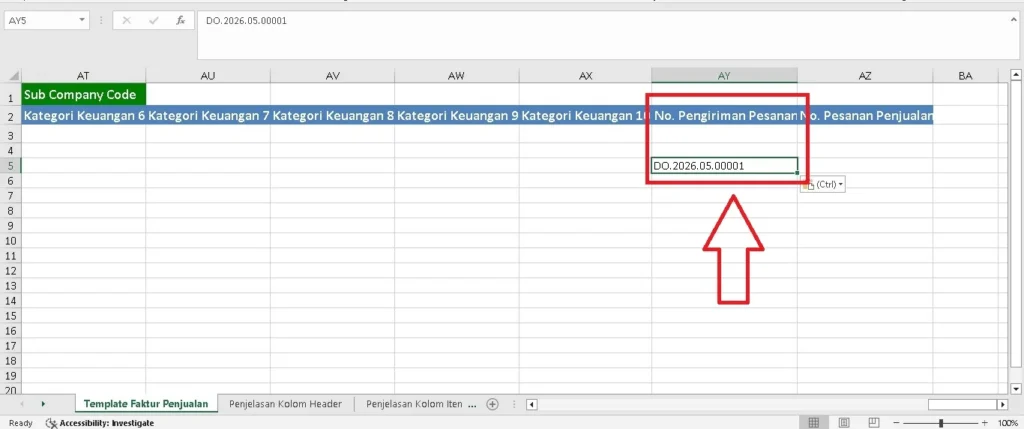The image size is (1024, 429).
Task: Switch to Page Layout view icon
Action: point(844,423)
